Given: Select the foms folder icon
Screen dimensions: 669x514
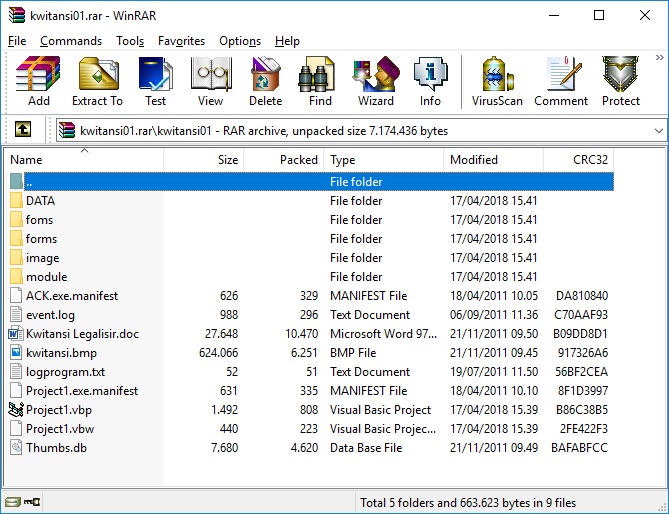Looking at the screenshot, I should tap(16, 220).
